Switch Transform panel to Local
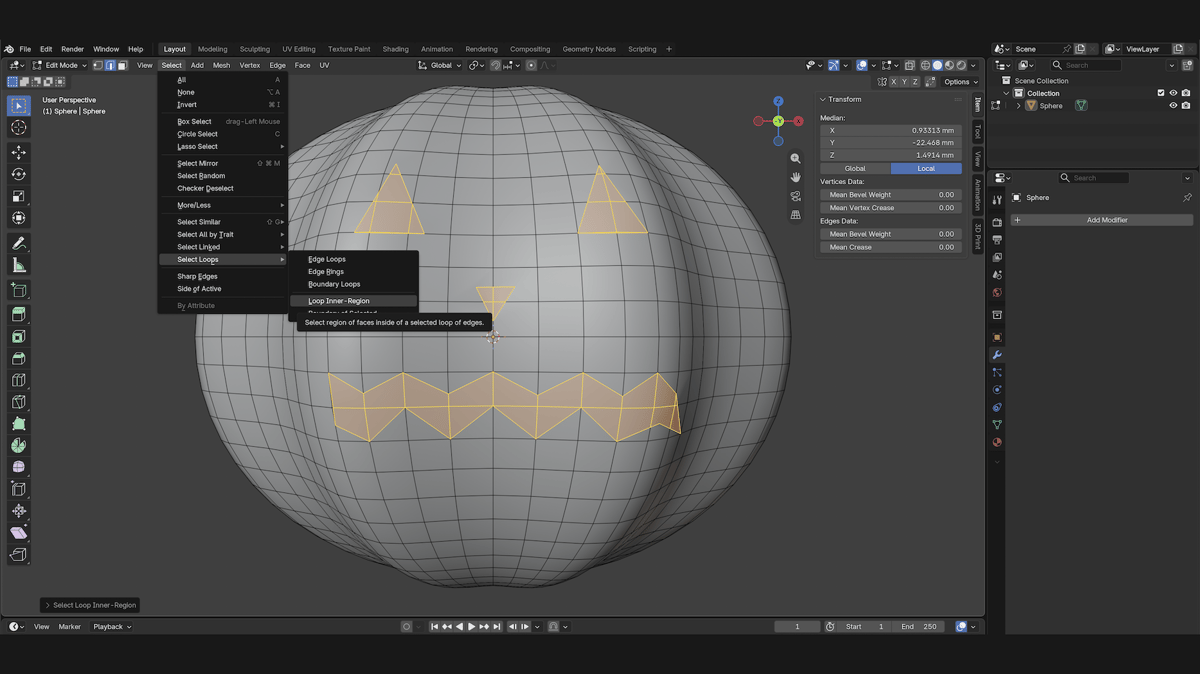 pyautogui.click(x=926, y=168)
